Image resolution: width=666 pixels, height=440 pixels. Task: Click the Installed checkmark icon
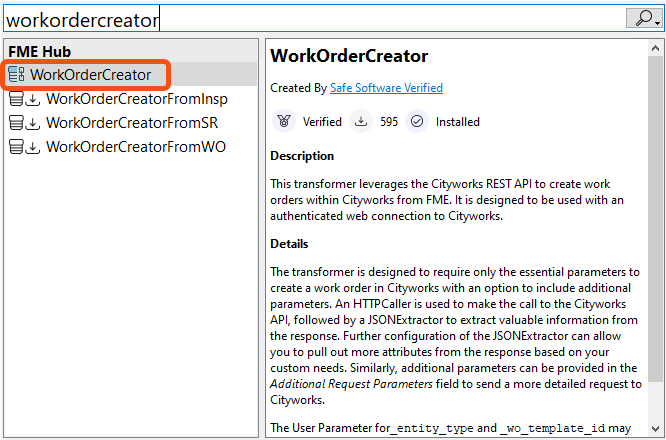pos(417,121)
